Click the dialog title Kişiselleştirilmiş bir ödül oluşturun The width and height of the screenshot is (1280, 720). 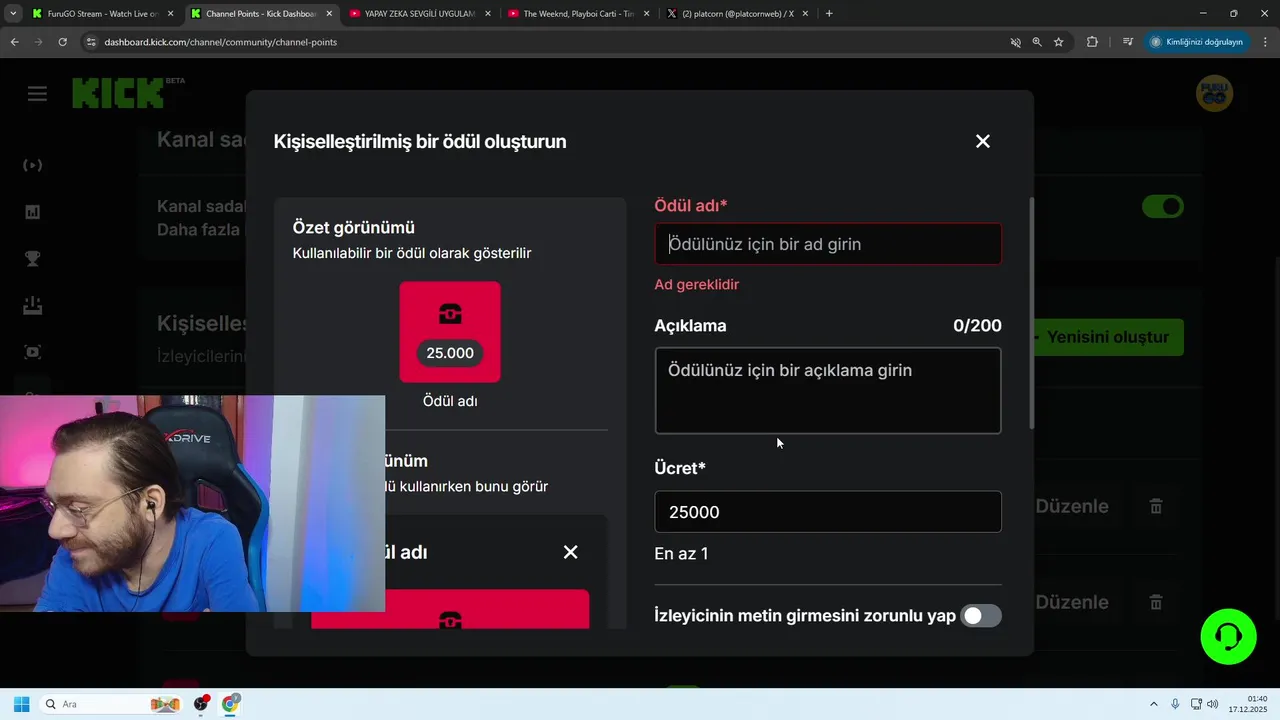point(420,141)
